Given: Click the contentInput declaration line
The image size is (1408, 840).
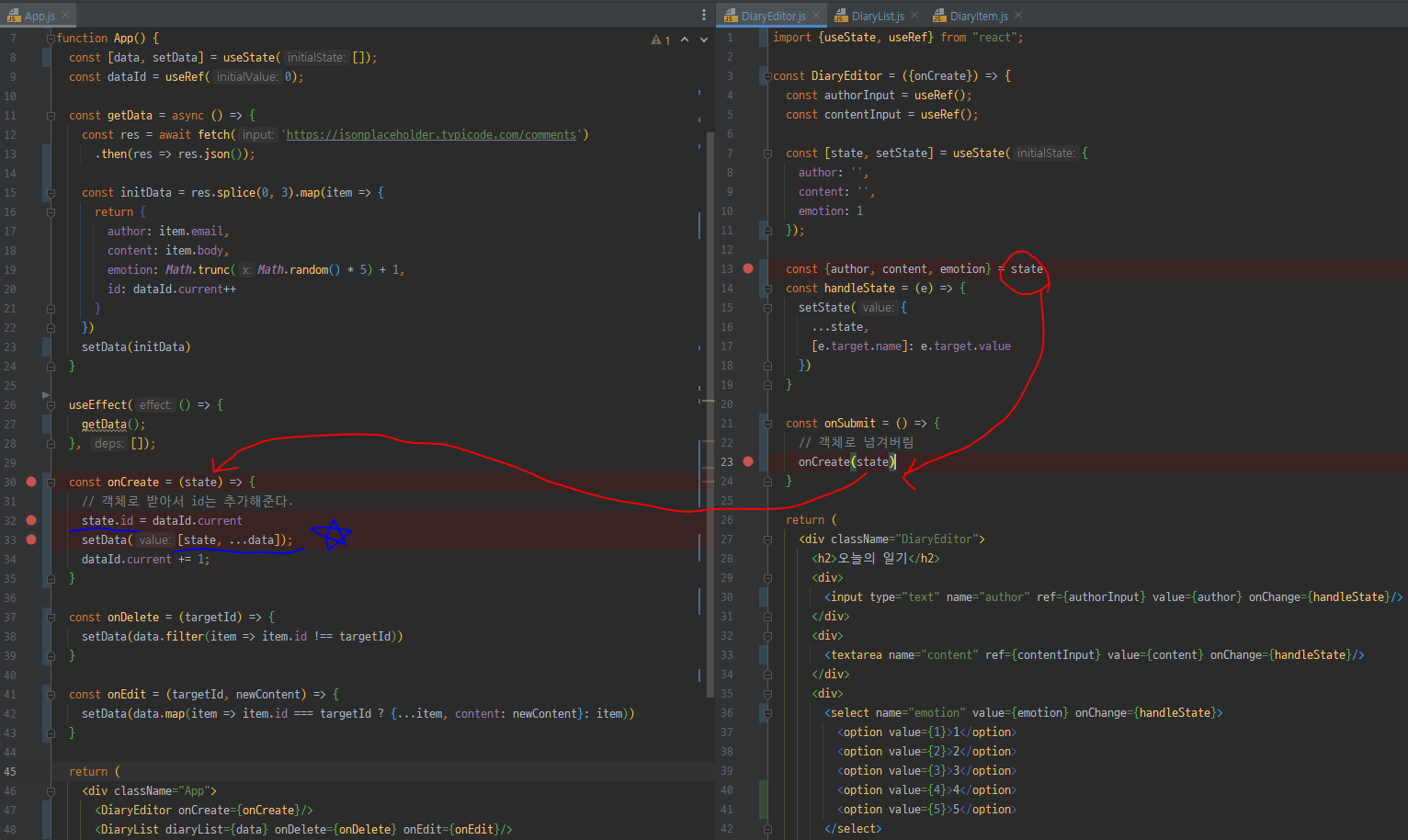Looking at the screenshot, I should [x=881, y=114].
